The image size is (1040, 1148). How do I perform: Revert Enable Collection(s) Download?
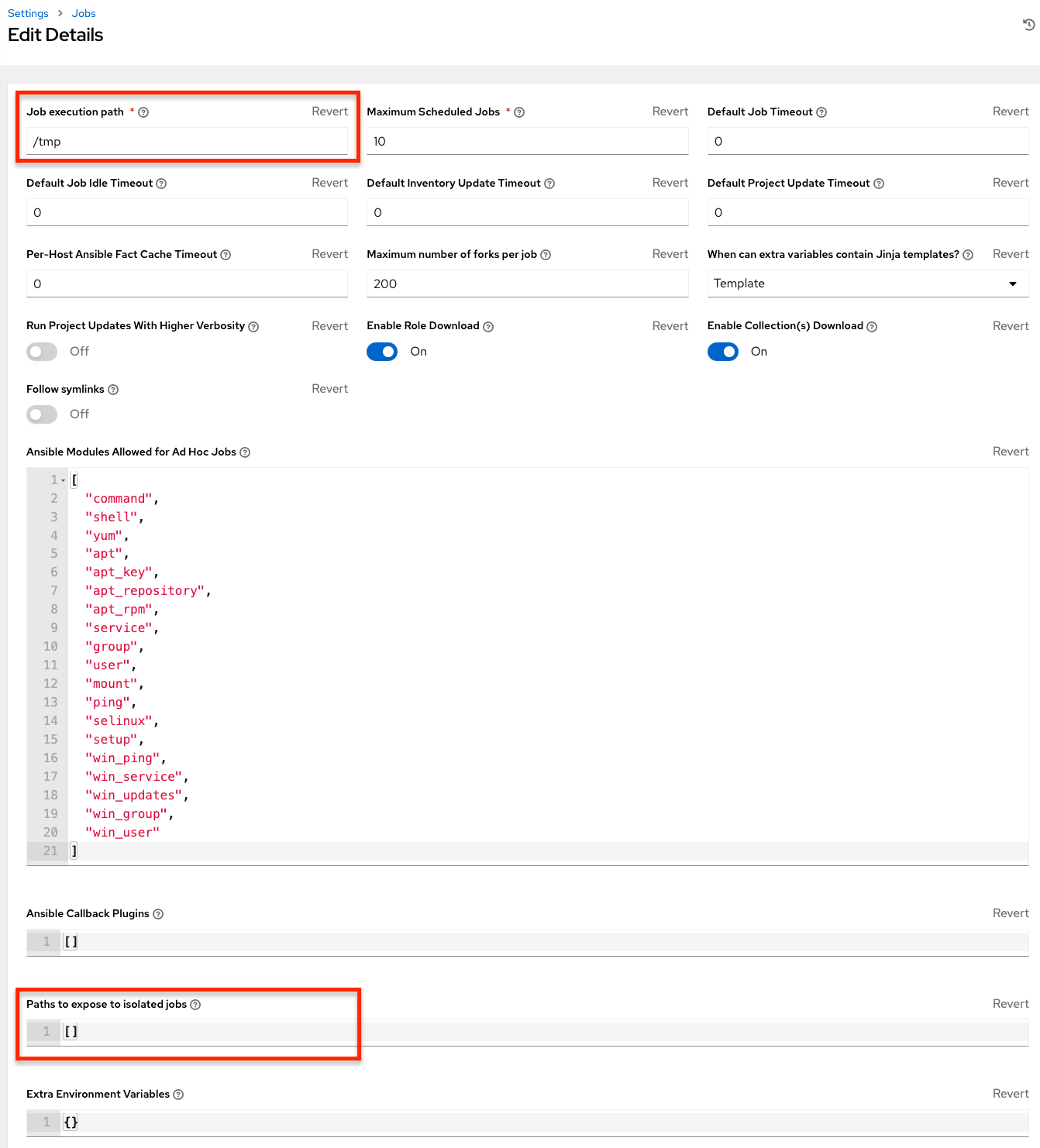(x=1011, y=326)
